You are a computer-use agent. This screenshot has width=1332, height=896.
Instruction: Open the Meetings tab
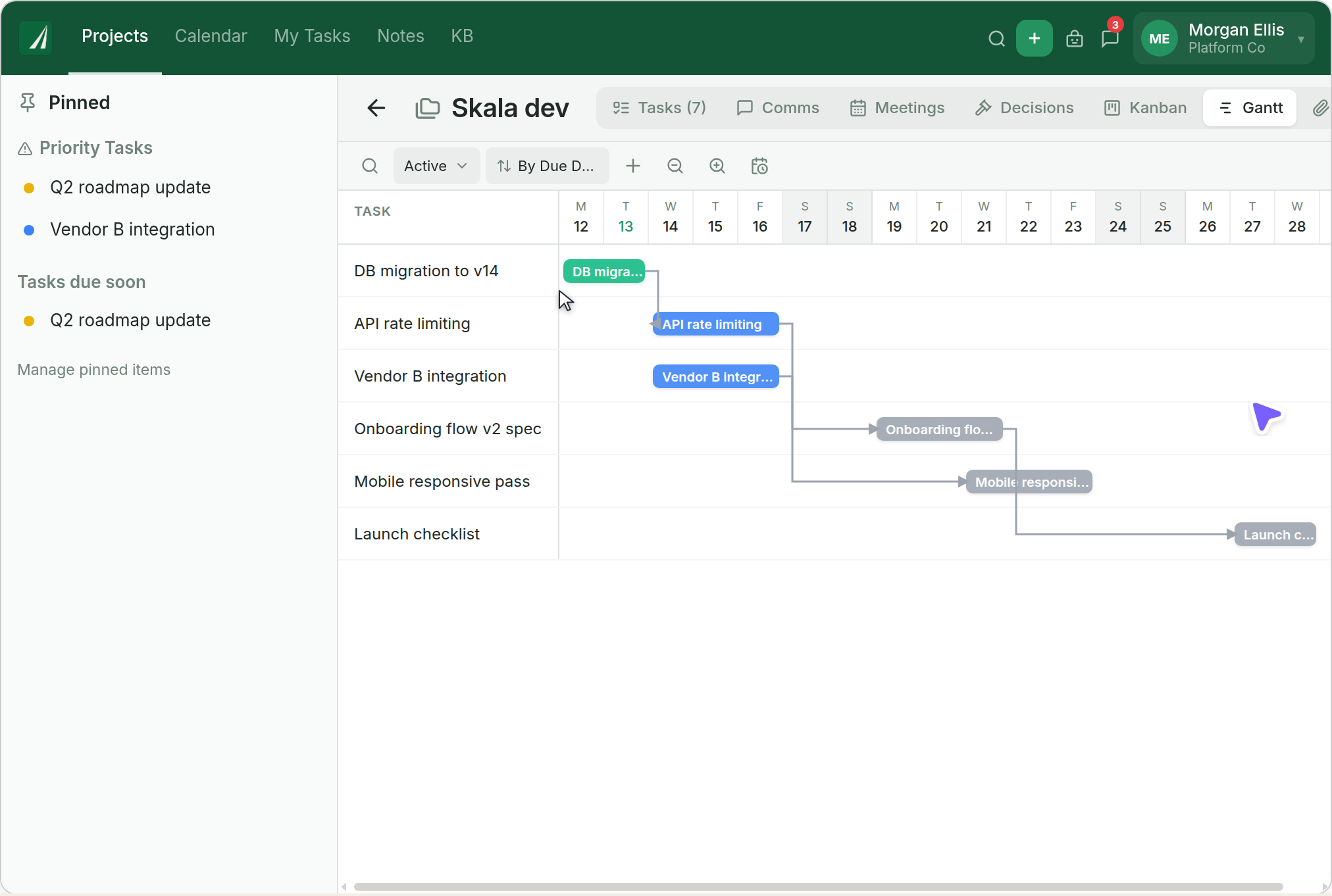point(897,108)
